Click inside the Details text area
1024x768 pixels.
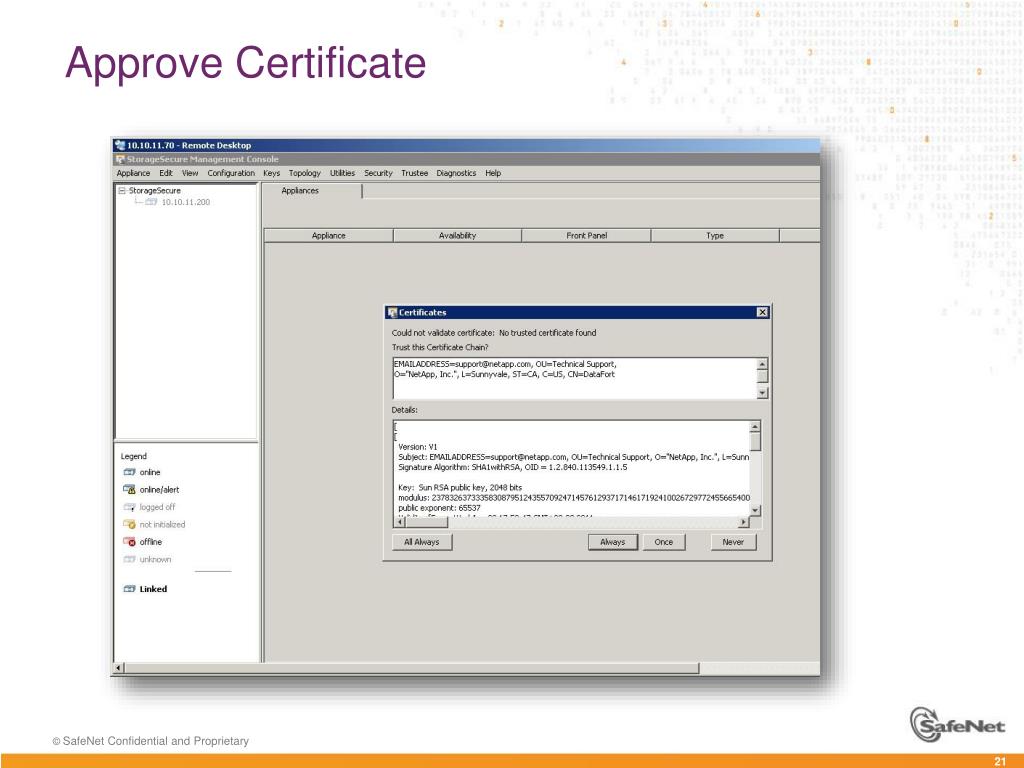[x=571, y=468]
